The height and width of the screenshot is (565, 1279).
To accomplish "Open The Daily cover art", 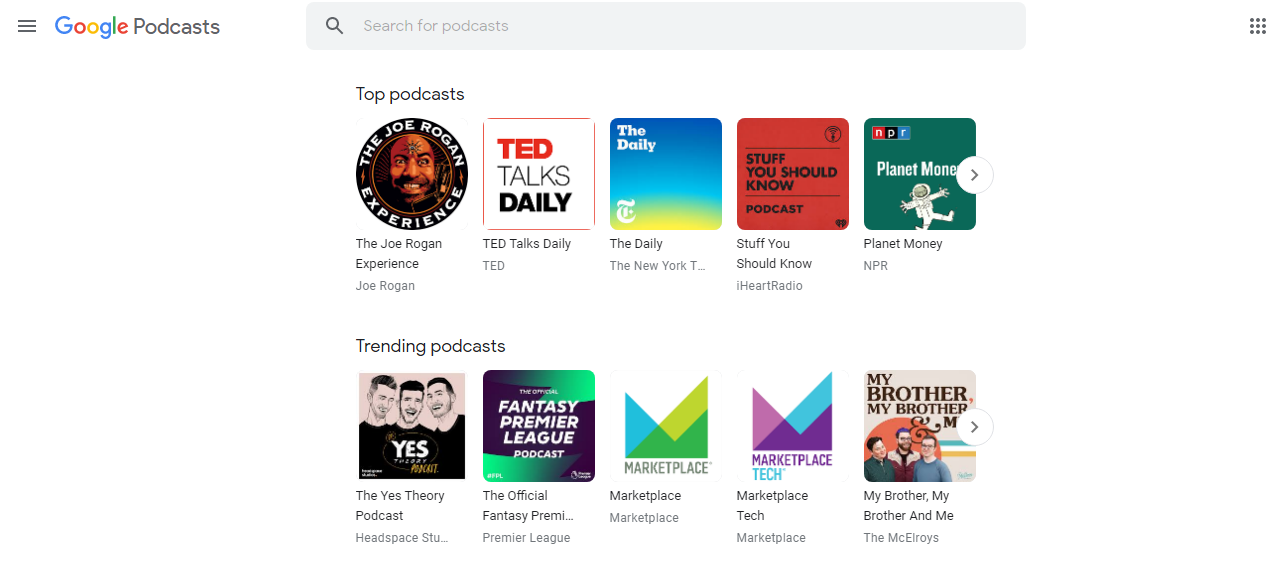I will [x=666, y=174].
